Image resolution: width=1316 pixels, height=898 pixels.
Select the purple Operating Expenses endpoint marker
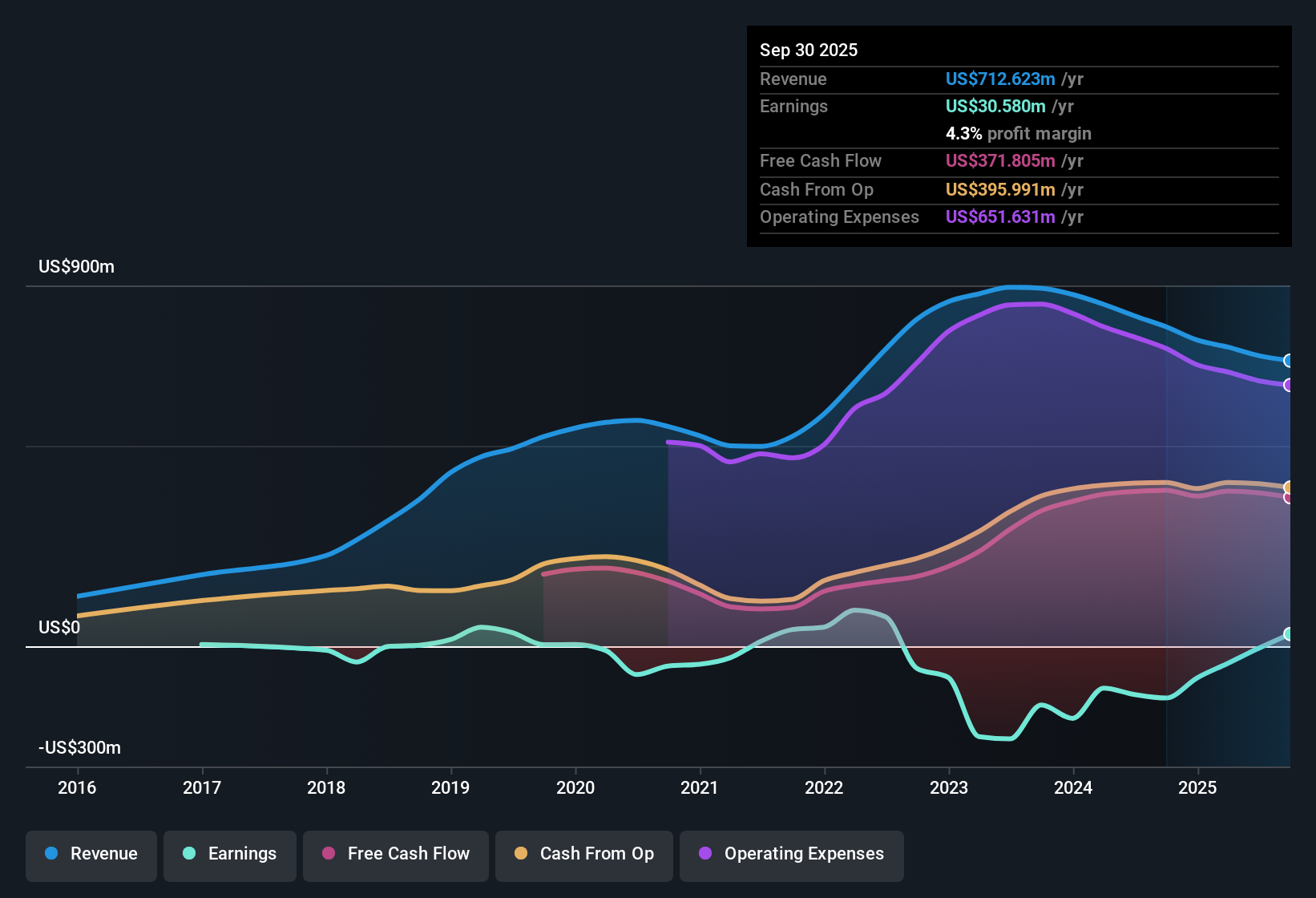(1289, 385)
